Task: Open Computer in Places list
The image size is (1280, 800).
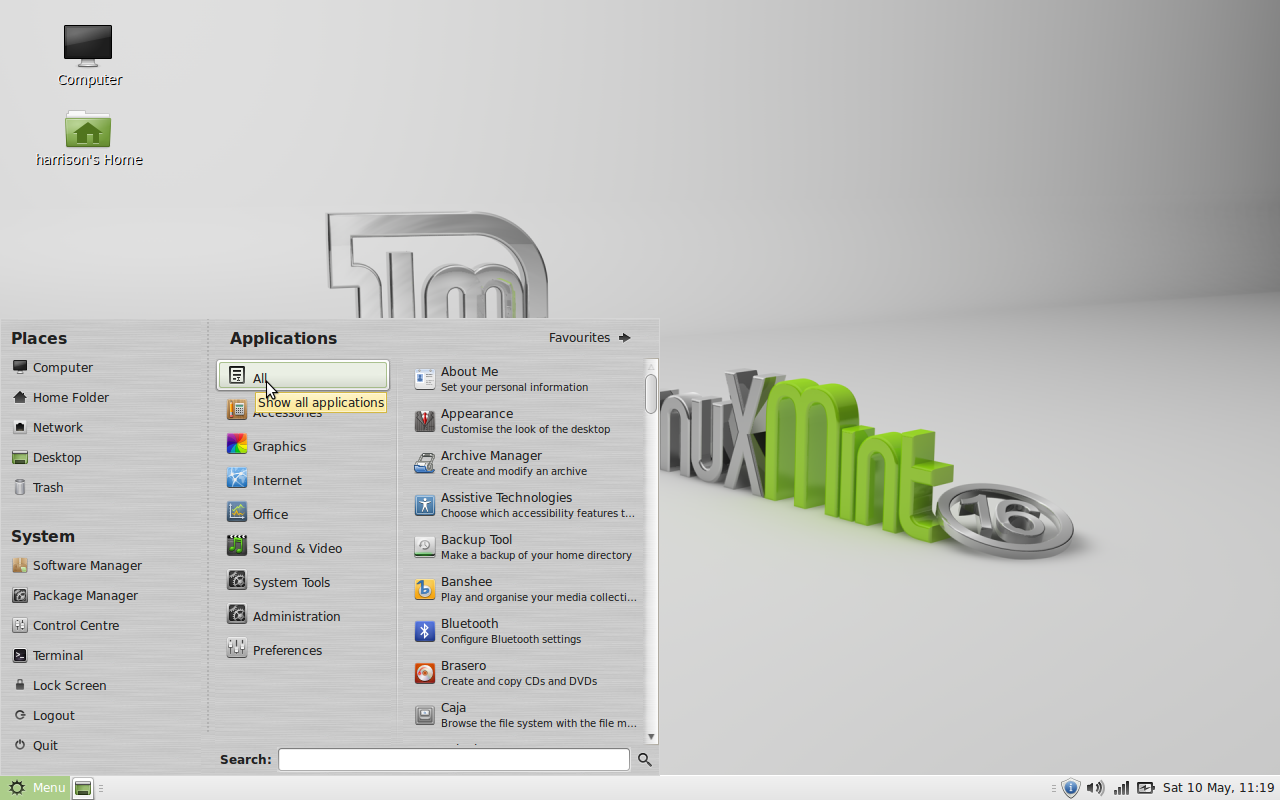Action: 52,367
